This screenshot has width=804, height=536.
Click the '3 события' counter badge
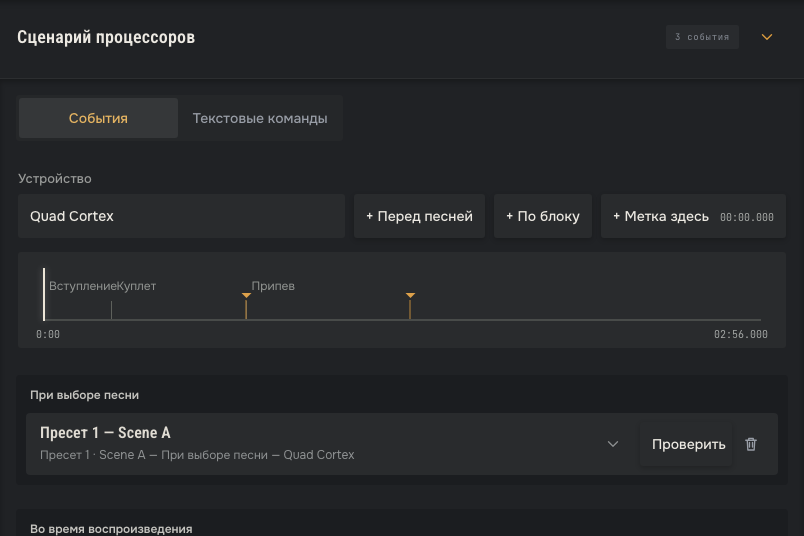(x=702, y=37)
